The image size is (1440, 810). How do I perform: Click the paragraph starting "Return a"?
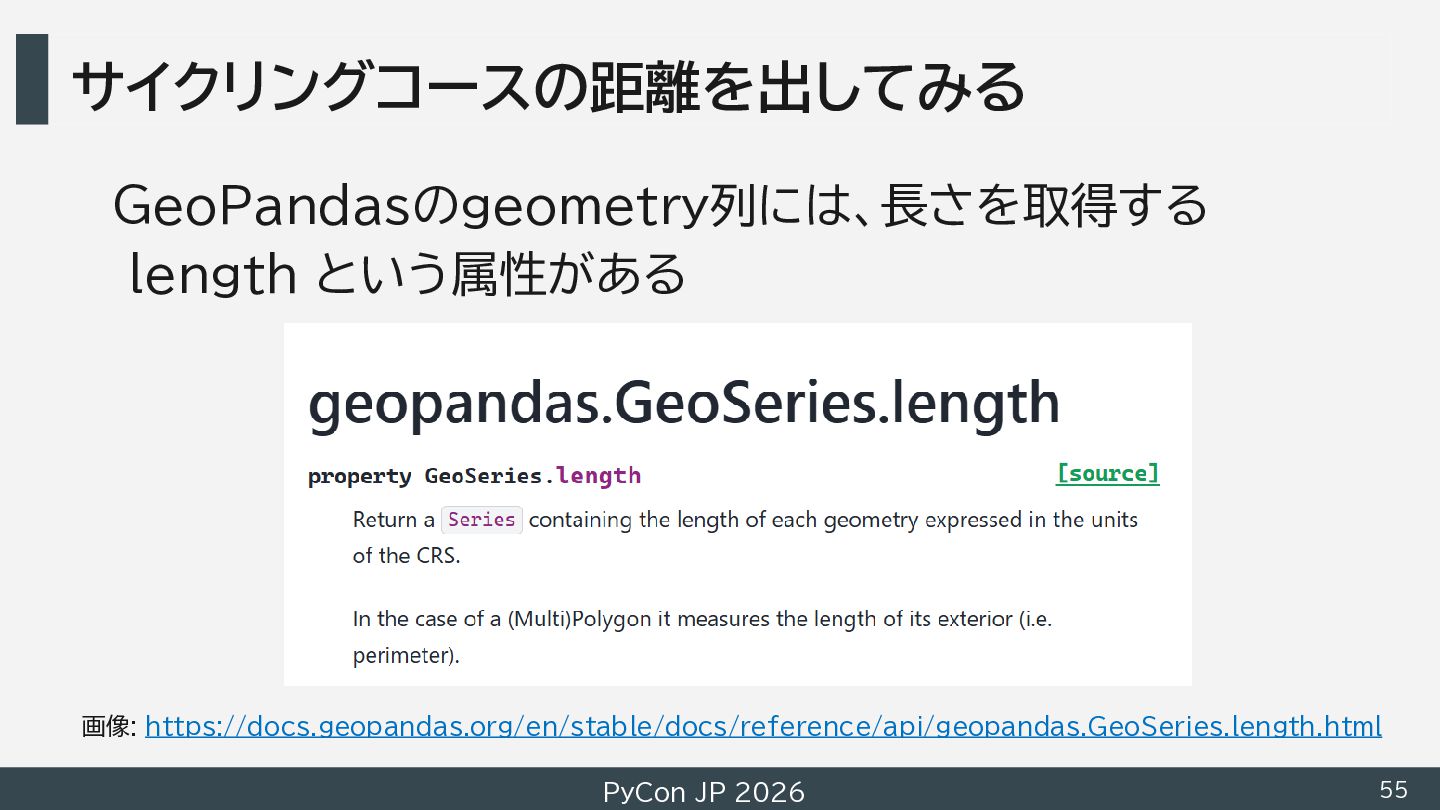click(745, 537)
